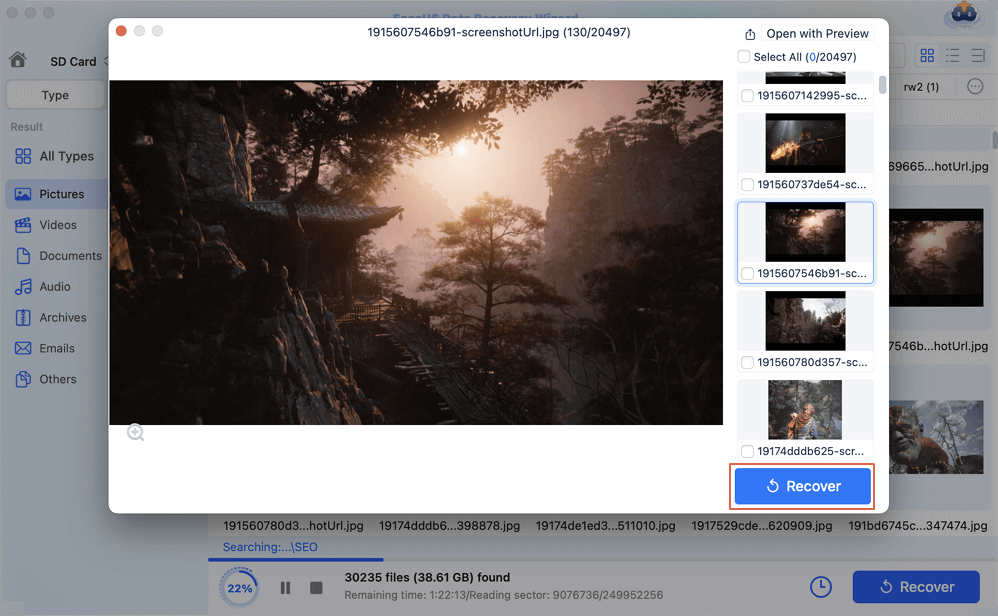This screenshot has width=998, height=616.
Task: Click the Documents file icon
Action: coord(23,256)
